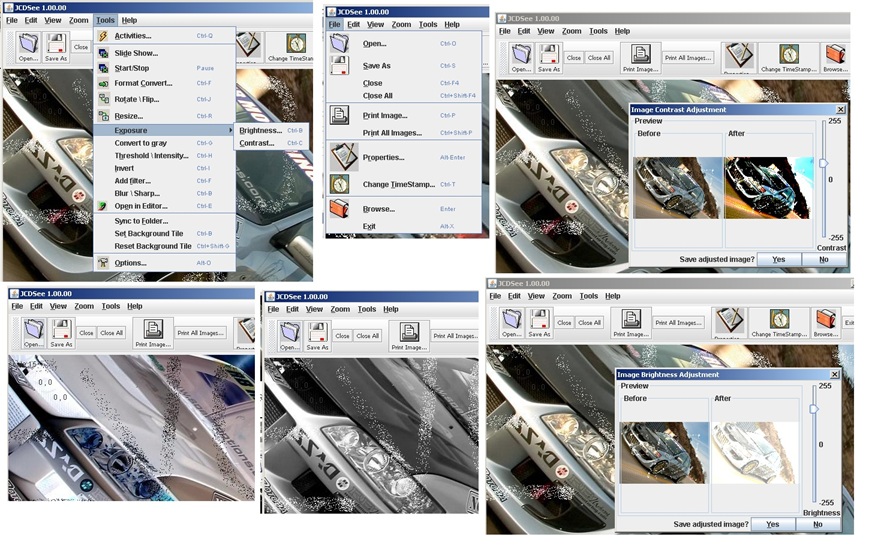
Task: Click Change TimeStamp icon in Contrast window toolbar
Action: click(x=789, y=58)
